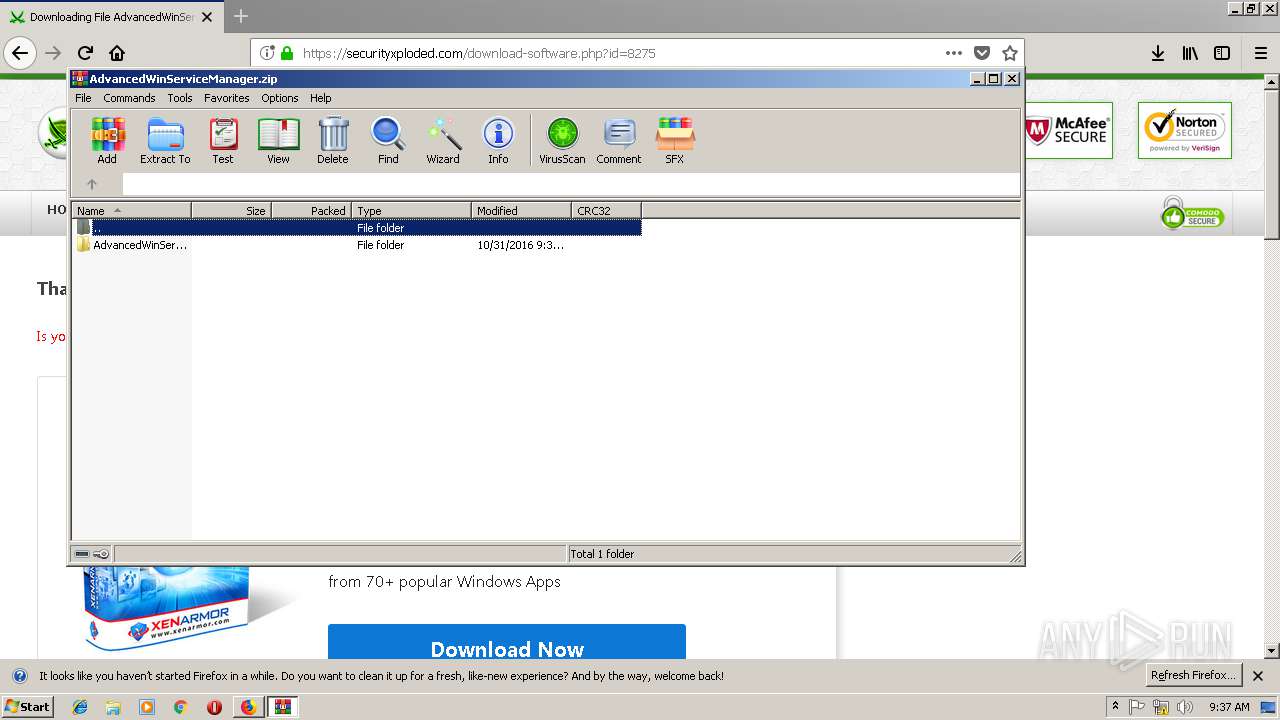Toggle Firefox sidebar view
Viewport: 1280px width, 720px height.
[x=1222, y=53]
